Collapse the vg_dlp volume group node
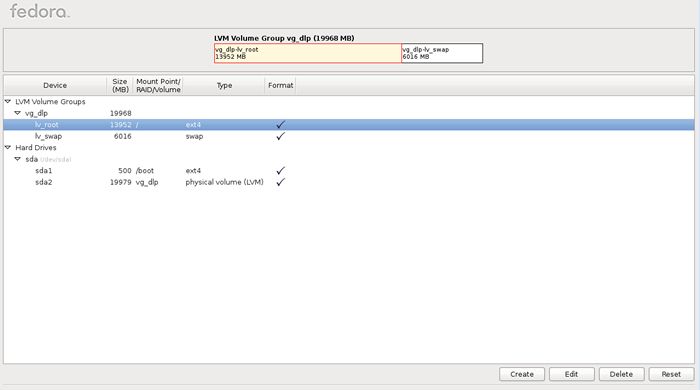The width and height of the screenshot is (700, 390). [x=17, y=113]
